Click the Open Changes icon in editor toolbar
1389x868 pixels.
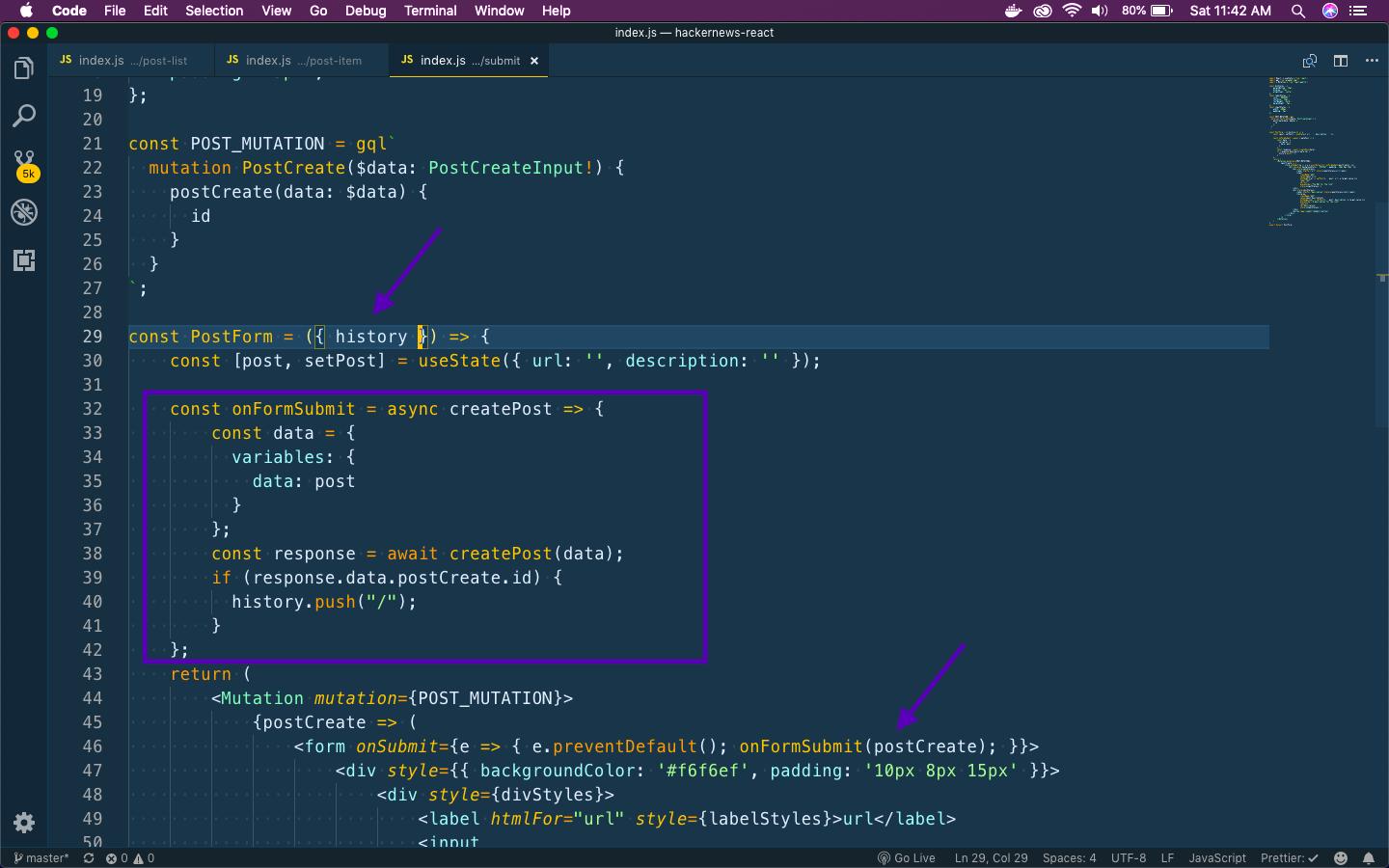tap(1310, 61)
